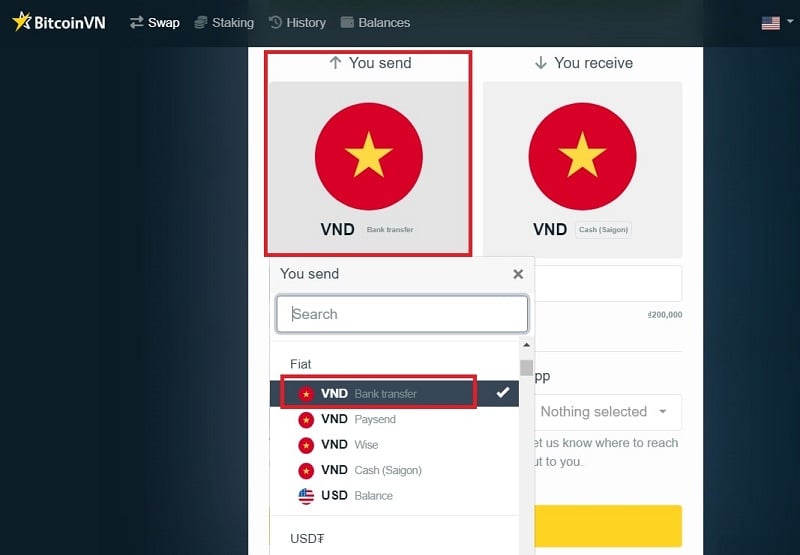The image size is (800, 555).
Task: Click the flag icon beside VND Paysend
Action: tap(306, 419)
